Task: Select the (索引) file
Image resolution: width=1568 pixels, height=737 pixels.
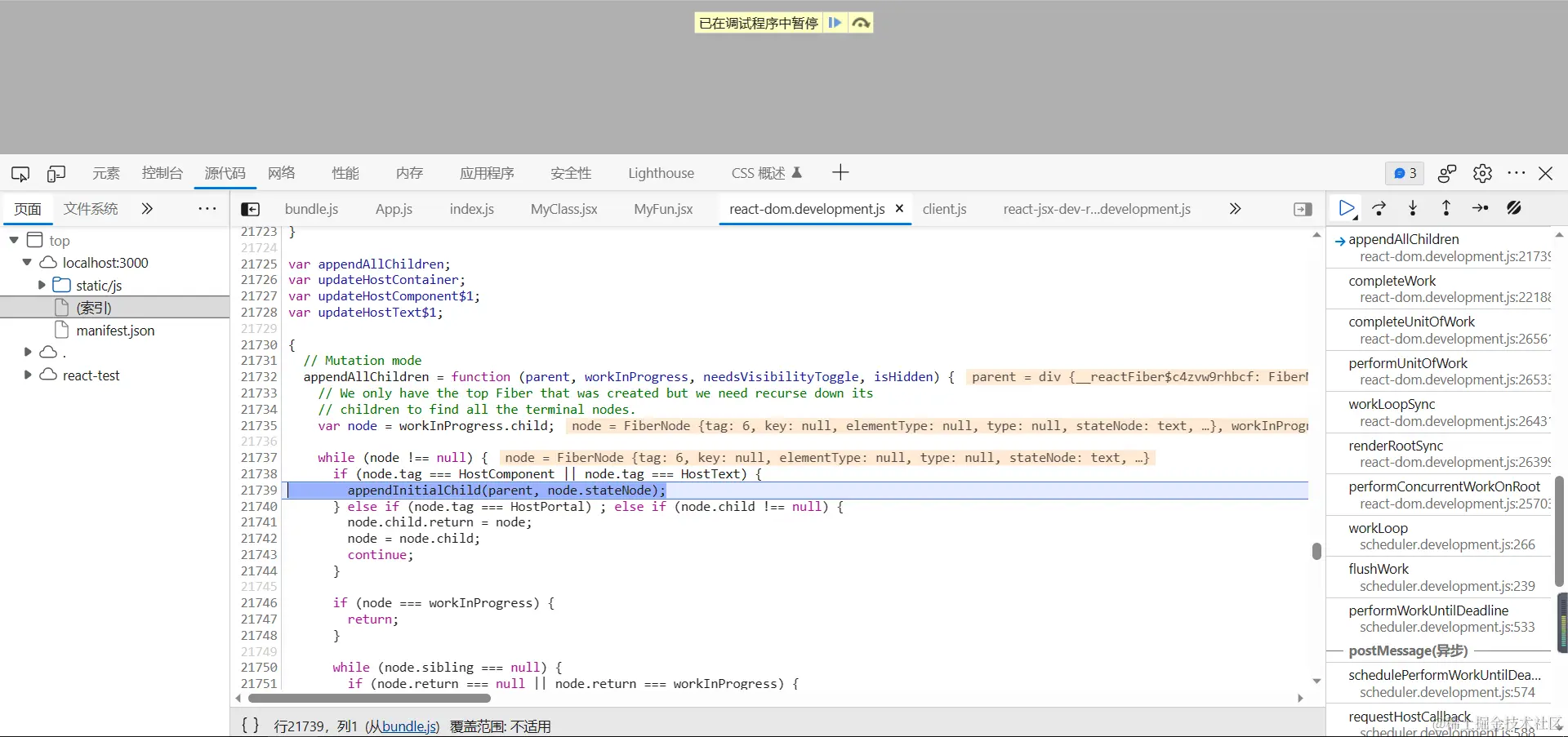Action: 114,308
